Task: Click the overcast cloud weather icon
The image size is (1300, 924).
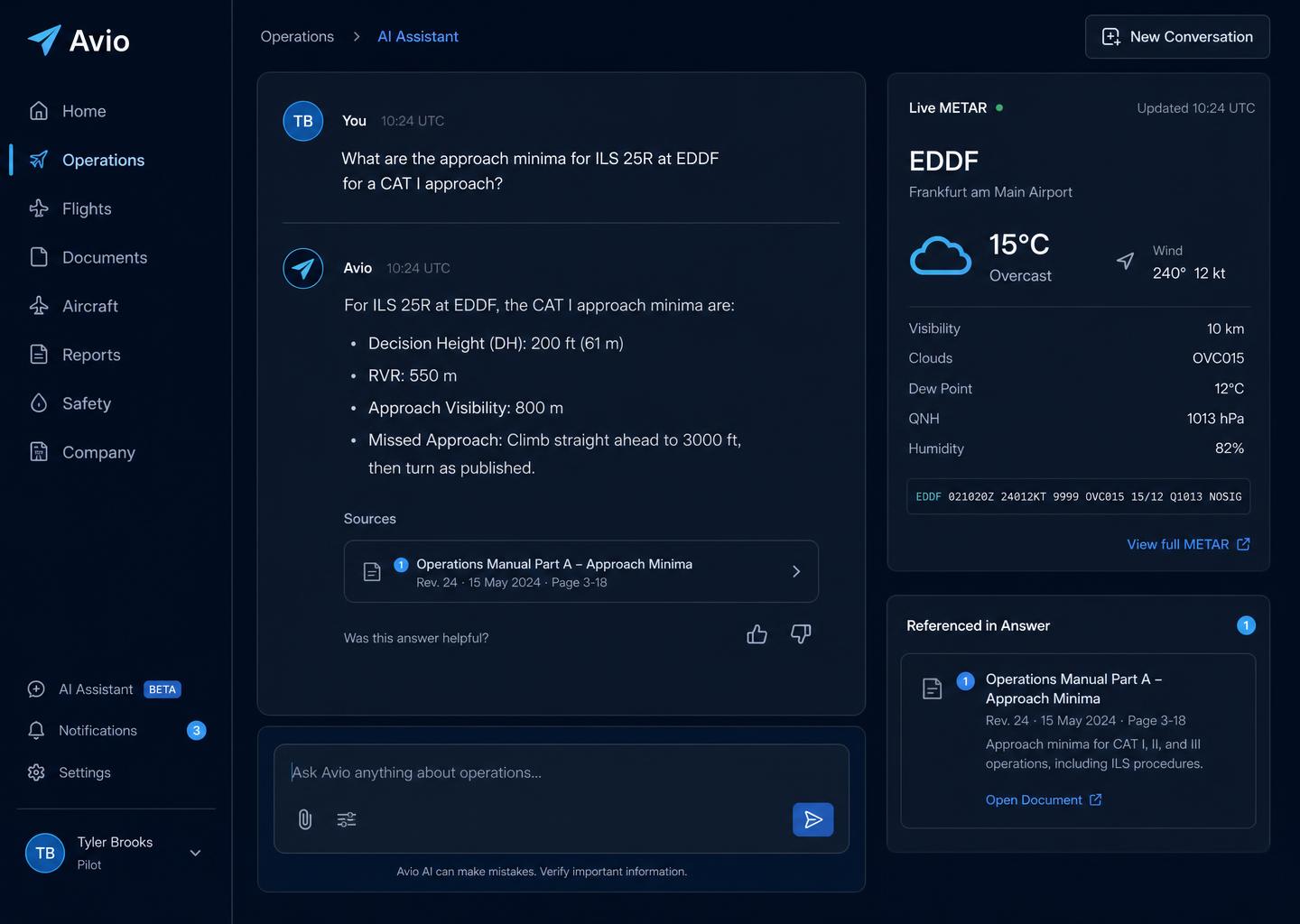Action: click(941, 256)
